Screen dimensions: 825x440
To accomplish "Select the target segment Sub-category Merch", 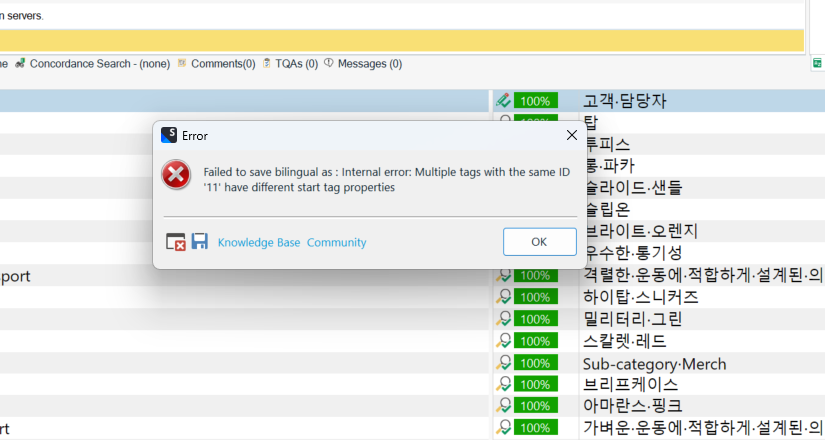I will (x=655, y=364).
